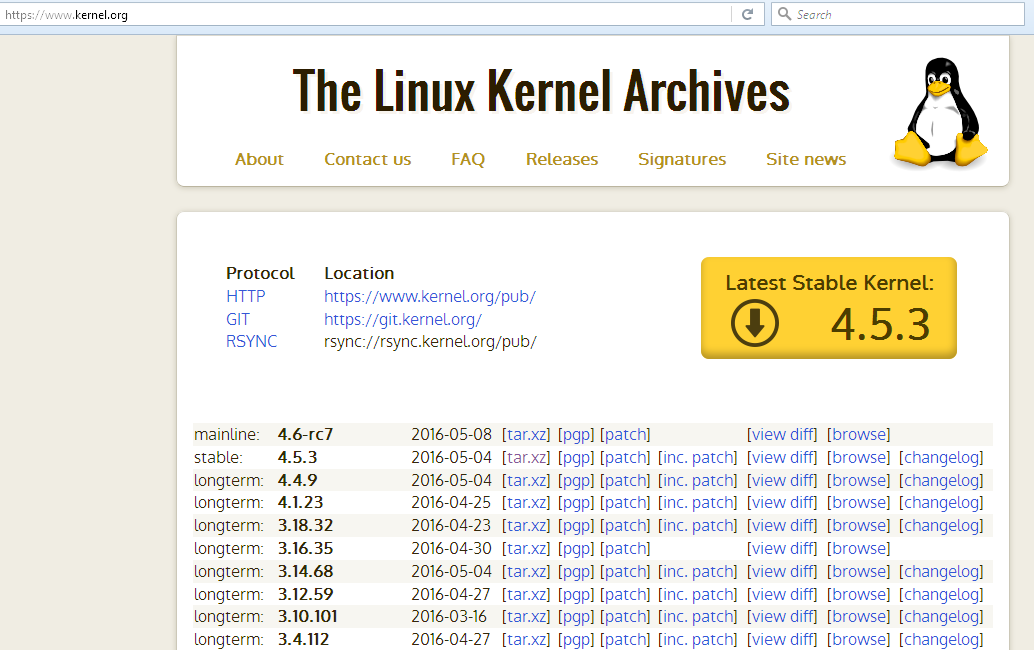Click view diff for mainline 4.6-rc7
The height and width of the screenshot is (650, 1034).
coord(782,434)
